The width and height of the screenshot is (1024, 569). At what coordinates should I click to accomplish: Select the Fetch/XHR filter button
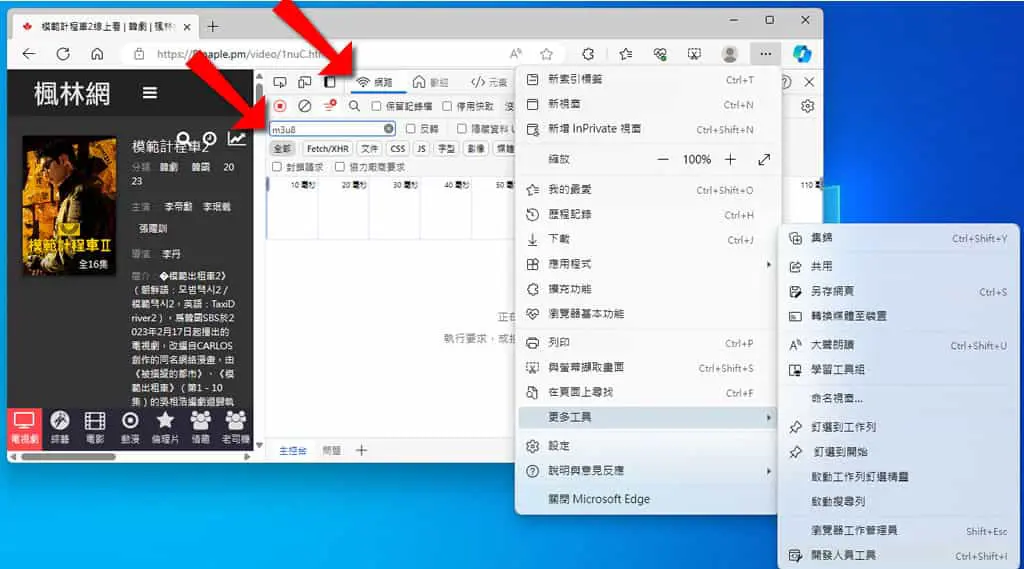pyautogui.click(x=328, y=148)
